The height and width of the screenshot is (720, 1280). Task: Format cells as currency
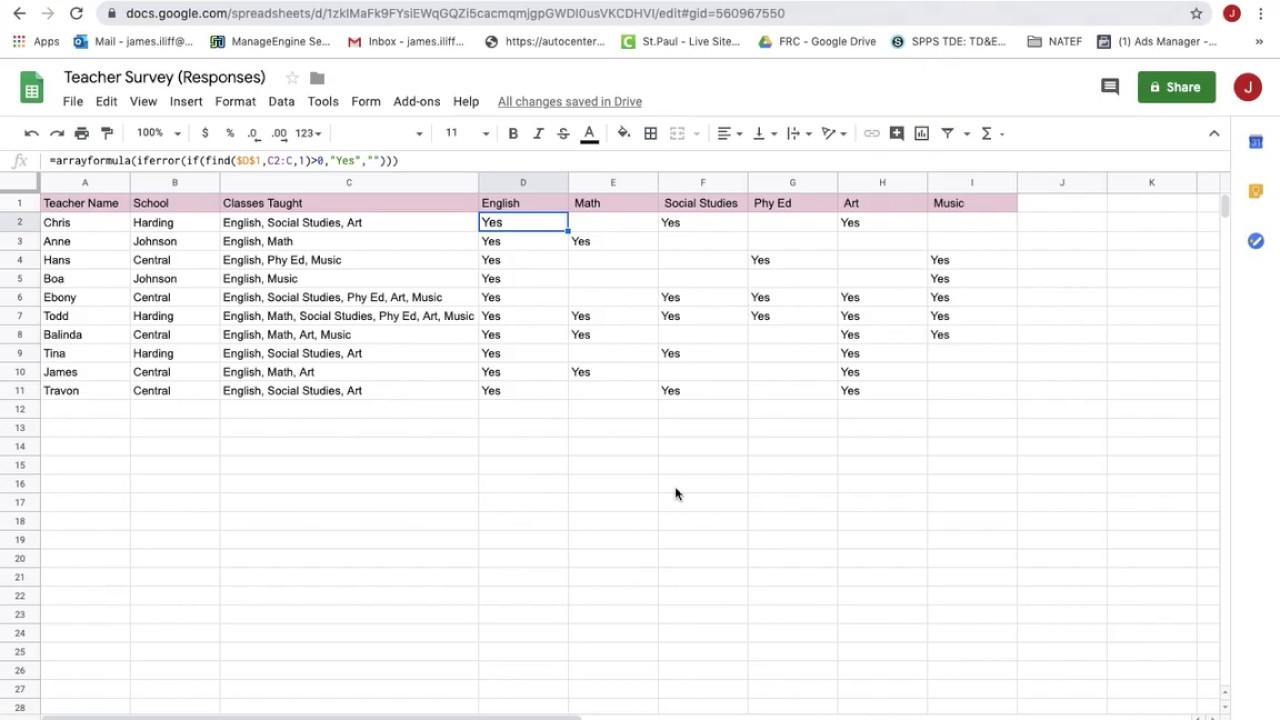205,133
